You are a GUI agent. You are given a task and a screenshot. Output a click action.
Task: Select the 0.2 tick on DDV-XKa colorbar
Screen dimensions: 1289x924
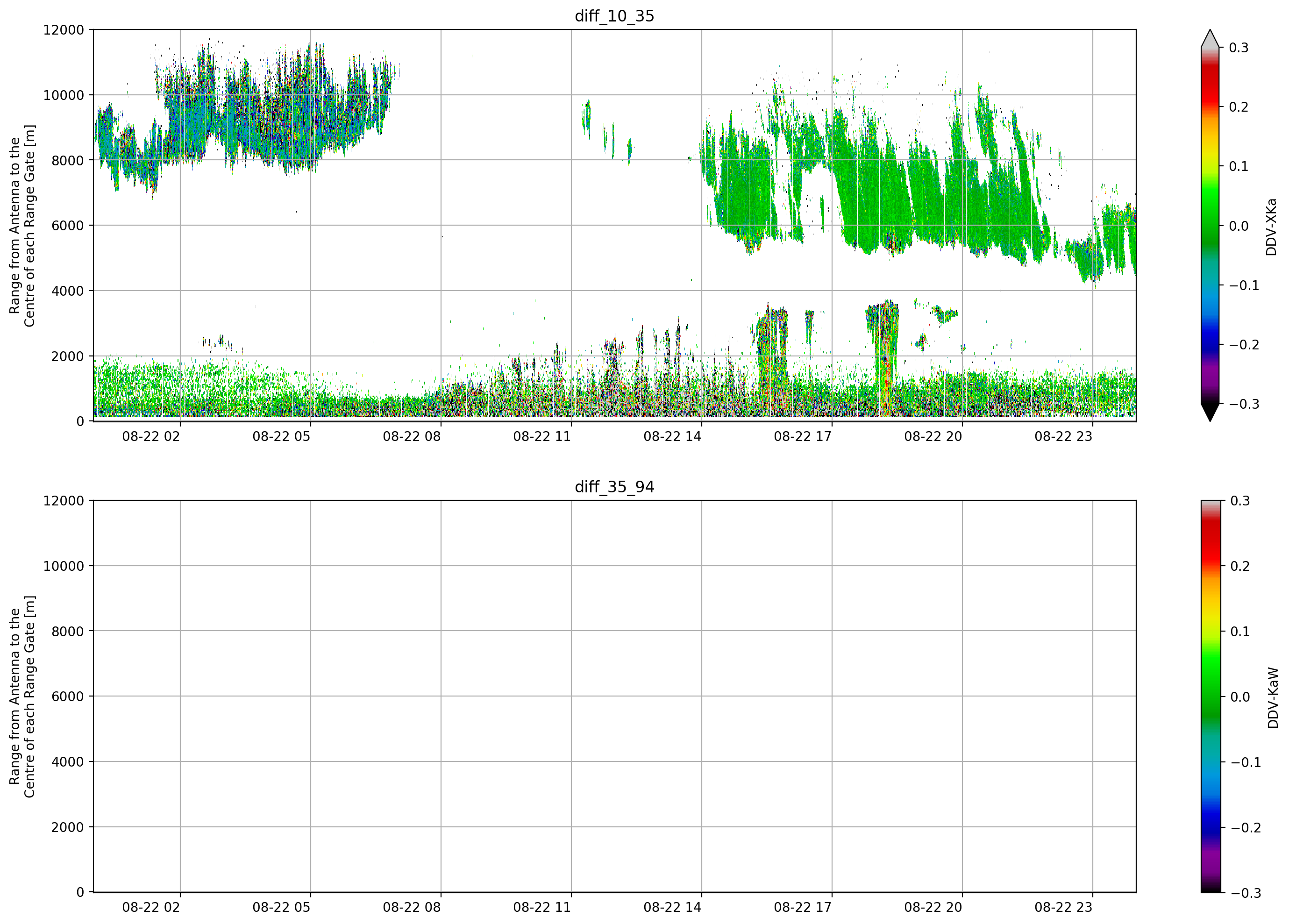1239,107
